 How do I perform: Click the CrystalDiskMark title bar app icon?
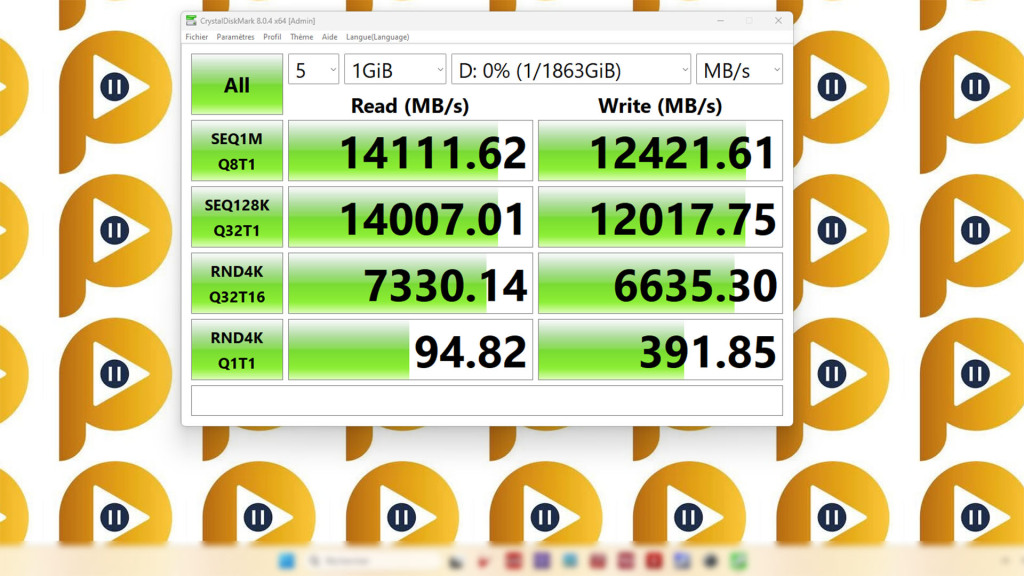(191, 21)
